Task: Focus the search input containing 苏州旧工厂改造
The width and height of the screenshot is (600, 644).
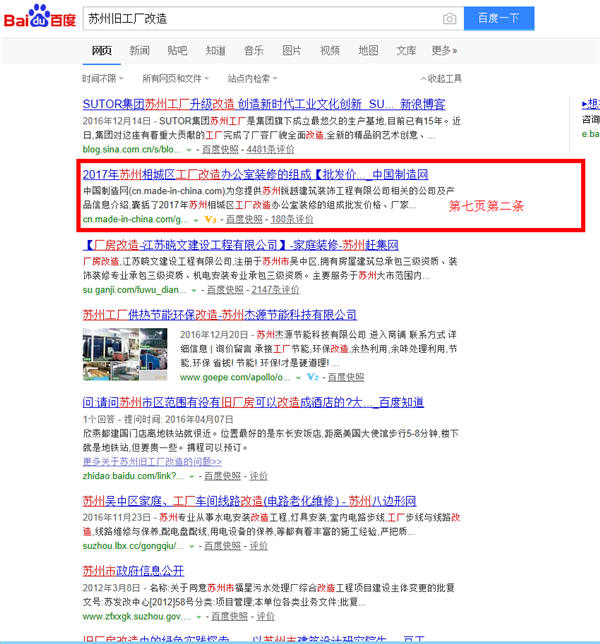Action: pyautogui.click(x=263, y=19)
